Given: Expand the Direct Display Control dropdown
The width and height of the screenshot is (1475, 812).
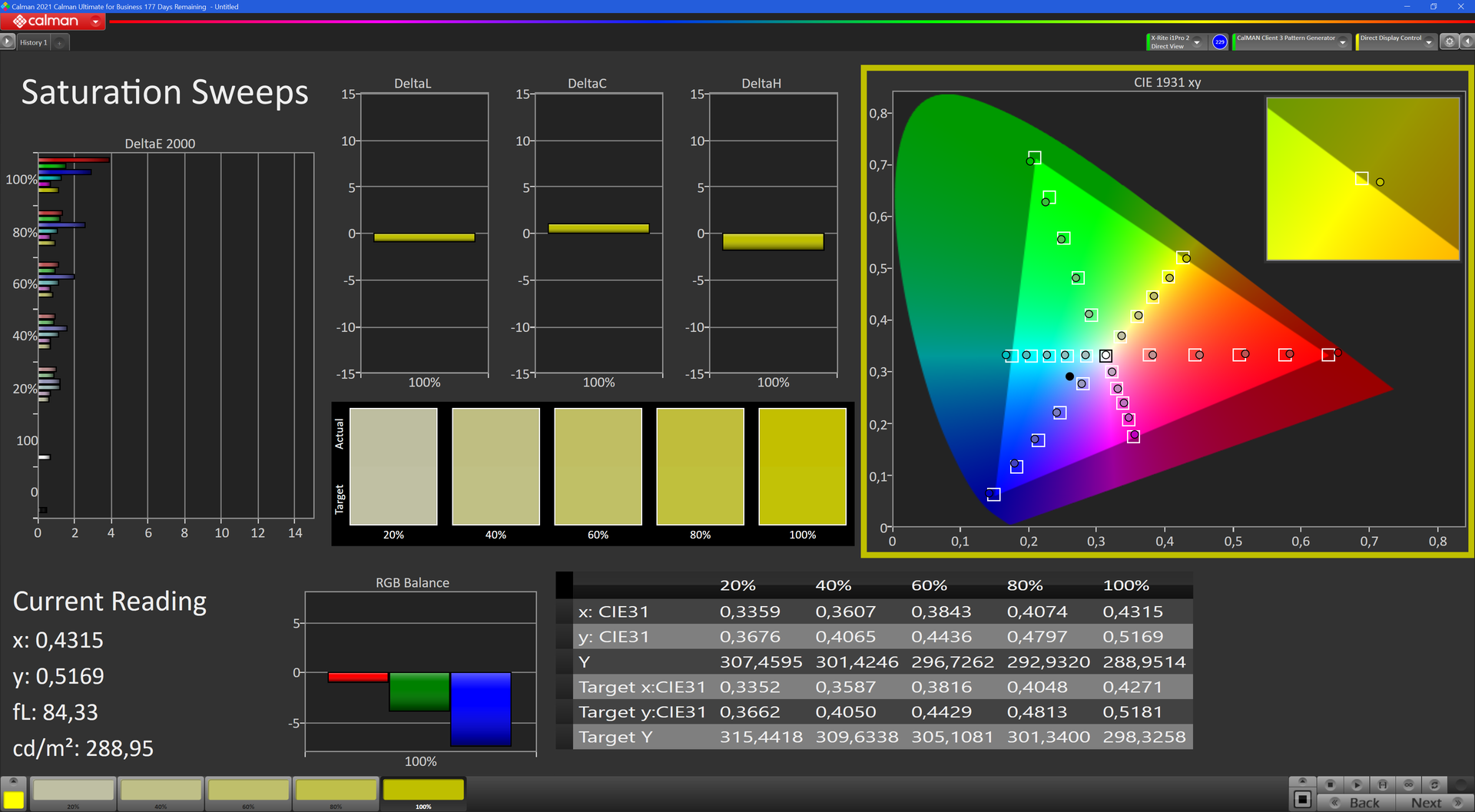Looking at the screenshot, I should tap(1428, 43).
